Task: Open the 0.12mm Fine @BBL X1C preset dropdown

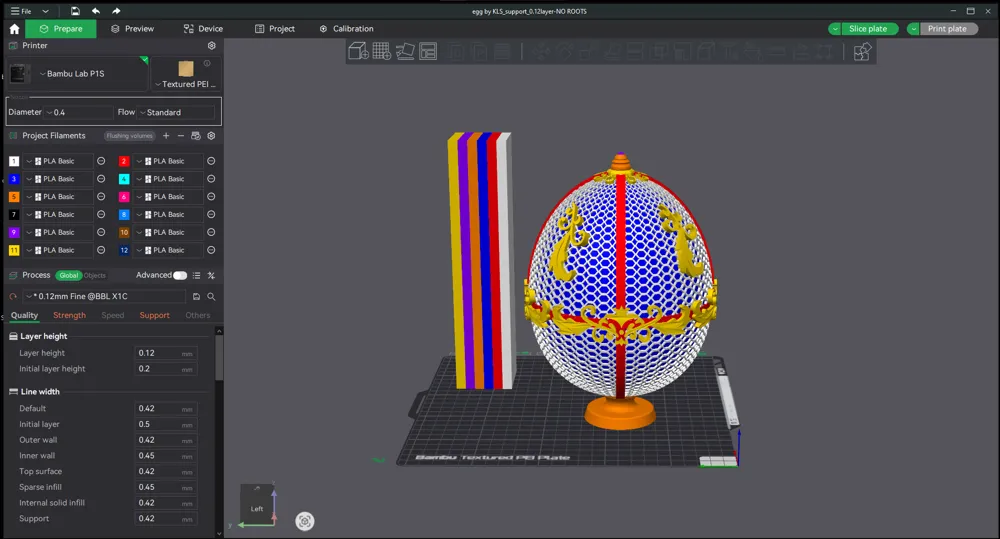Action: pos(105,297)
